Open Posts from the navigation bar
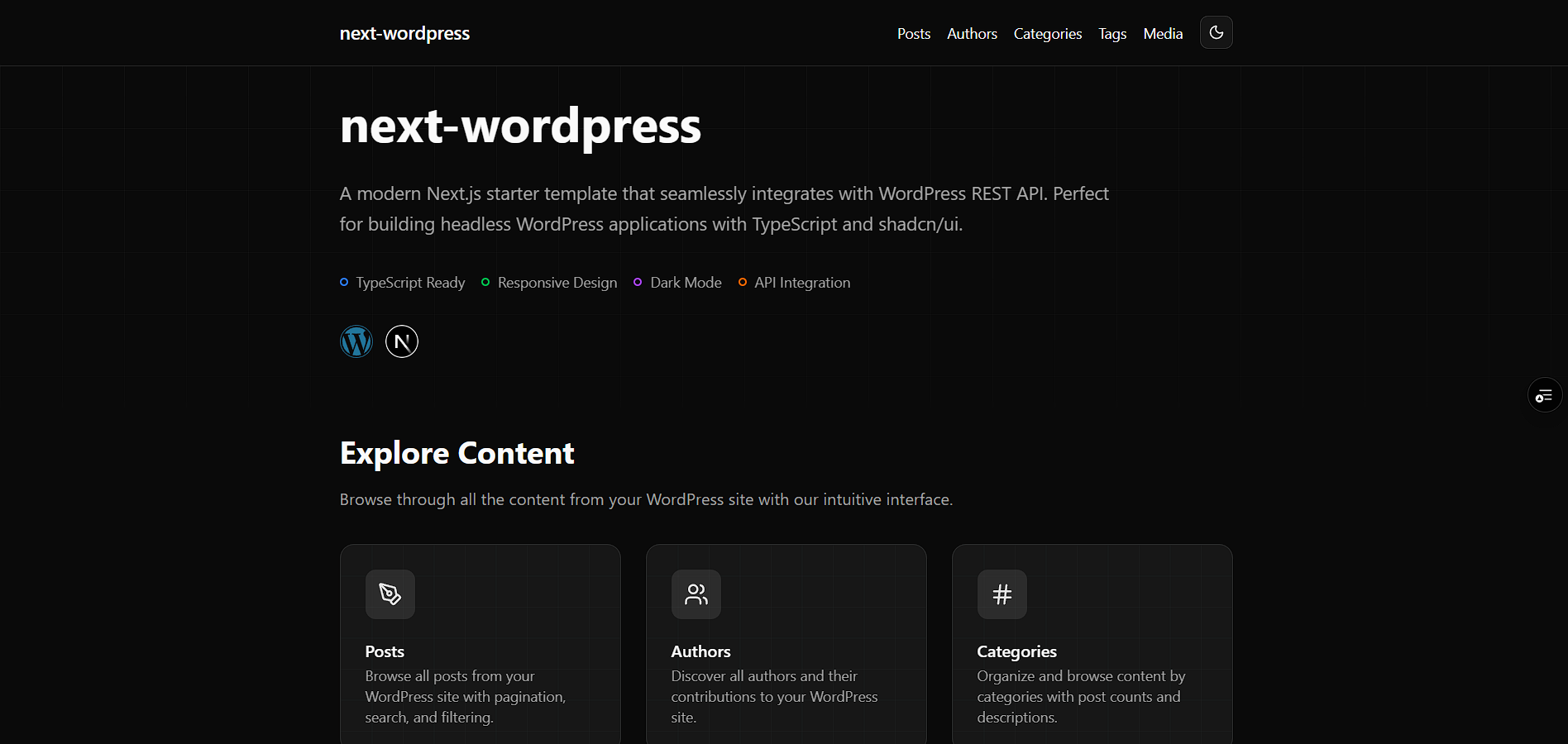 [913, 33]
